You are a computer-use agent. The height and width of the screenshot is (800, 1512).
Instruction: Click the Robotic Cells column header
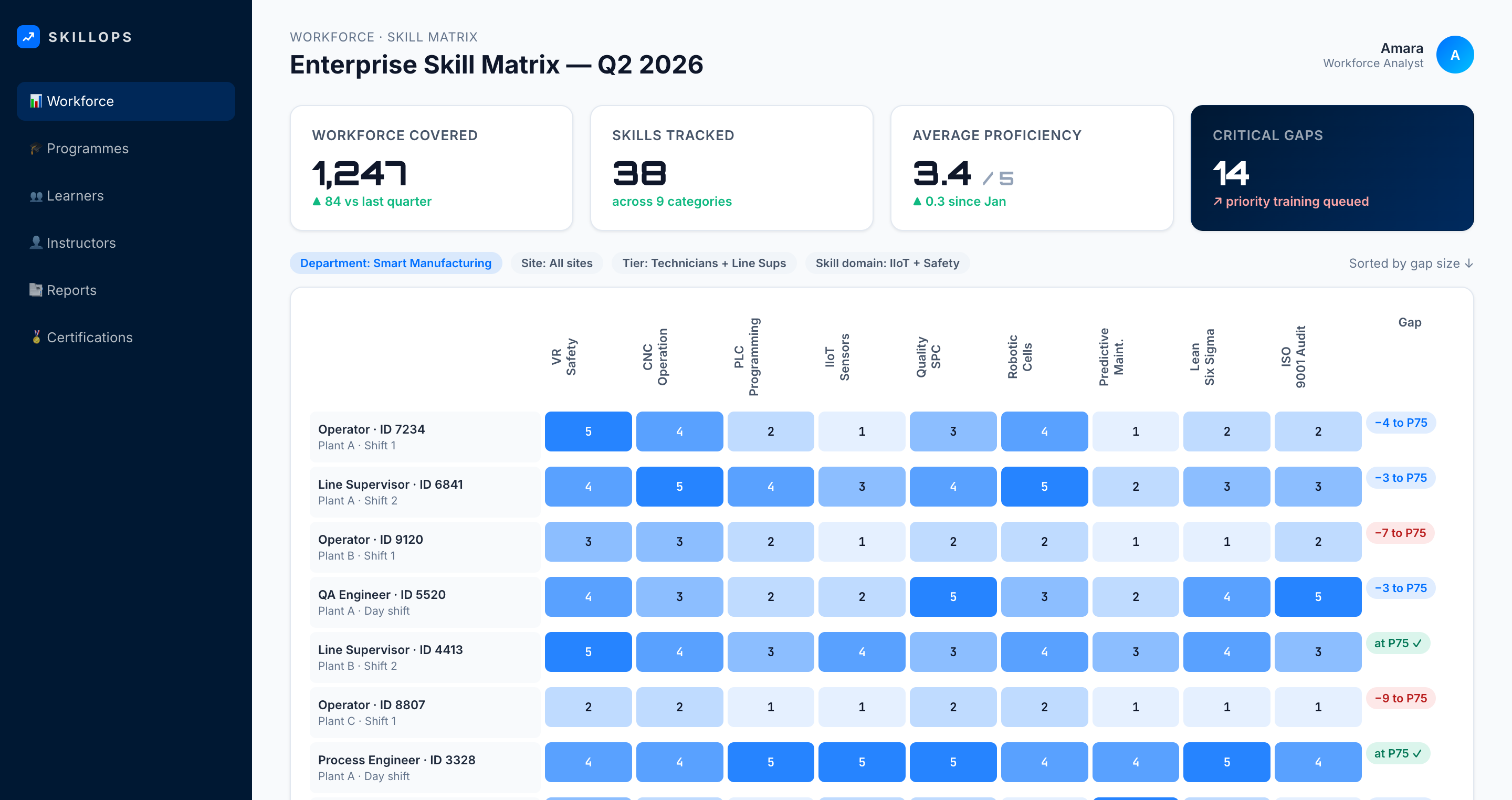point(1020,356)
